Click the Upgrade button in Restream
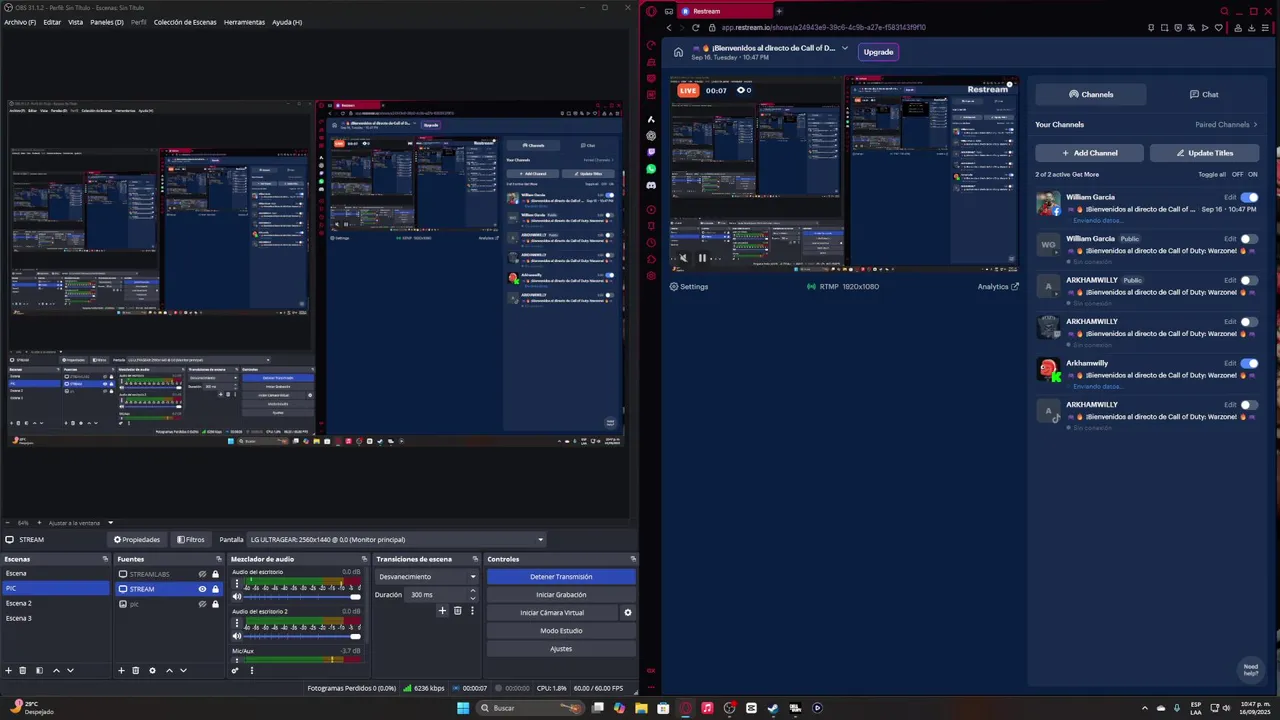 [878, 52]
